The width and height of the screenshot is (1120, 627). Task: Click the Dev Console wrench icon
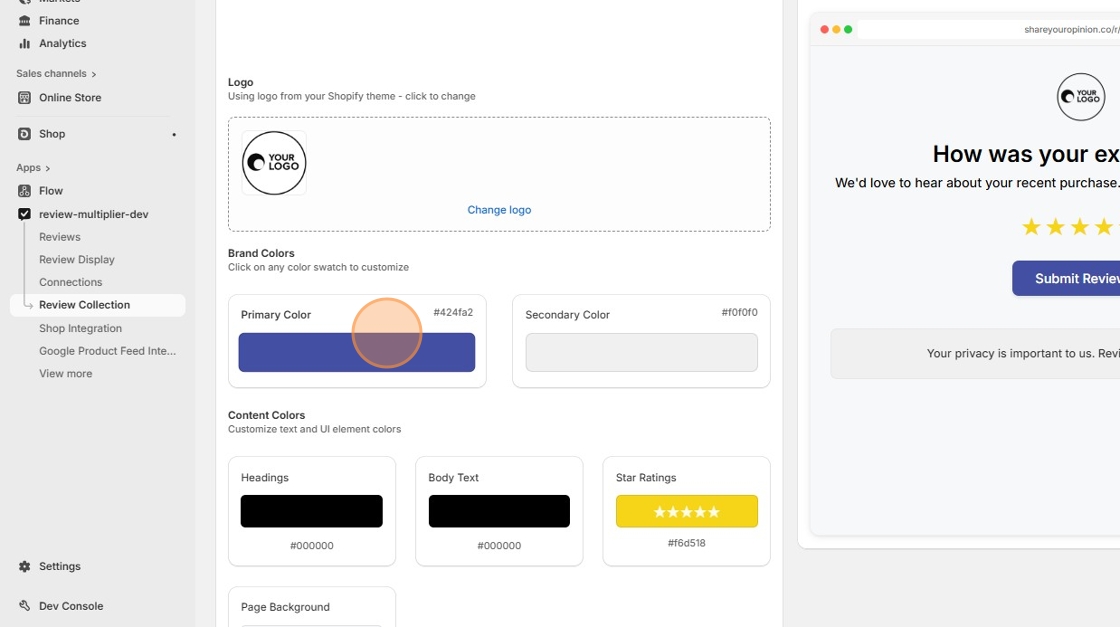tap(24, 606)
